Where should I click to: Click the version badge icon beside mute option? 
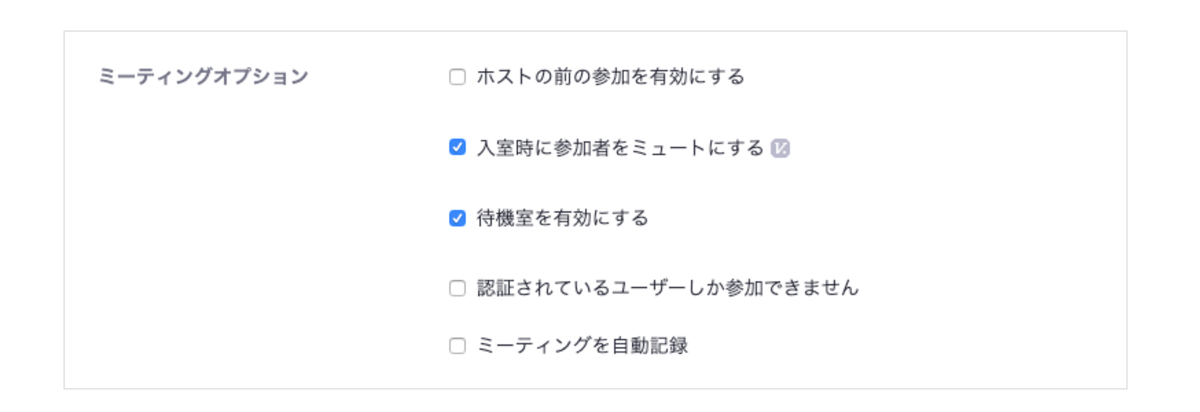pyautogui.click(x=781, y=148)
